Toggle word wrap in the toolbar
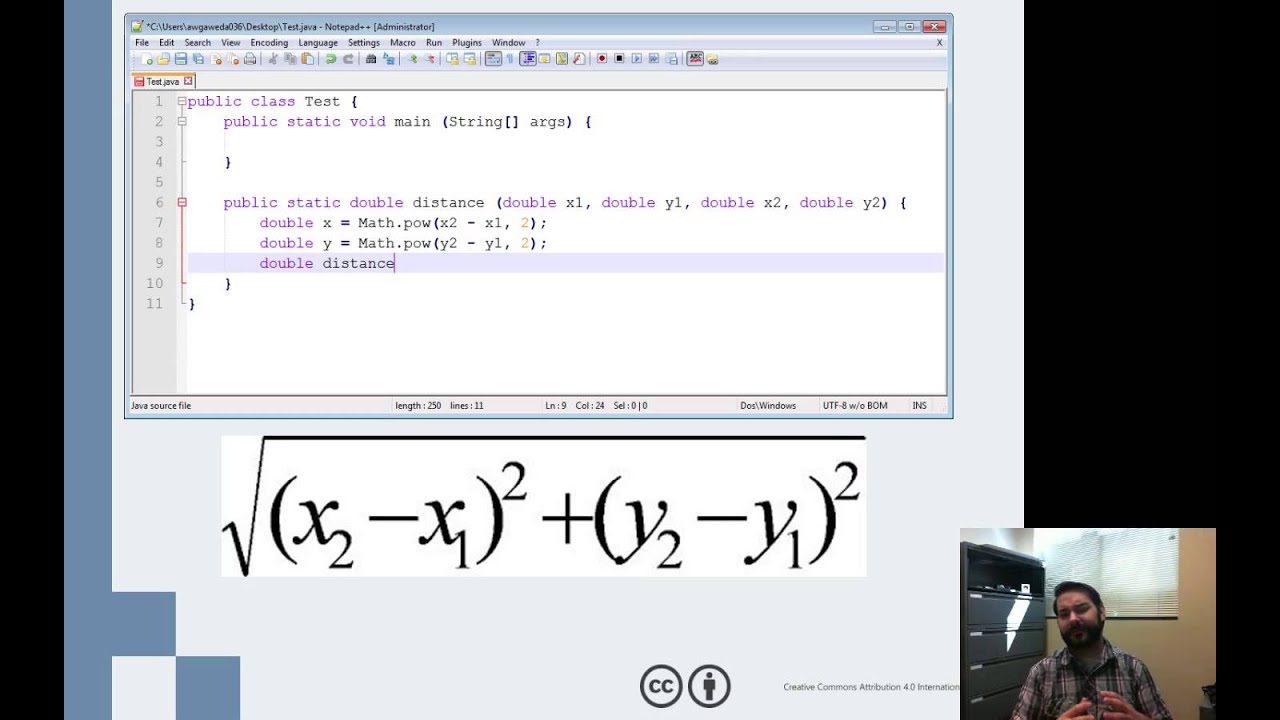 492,59
